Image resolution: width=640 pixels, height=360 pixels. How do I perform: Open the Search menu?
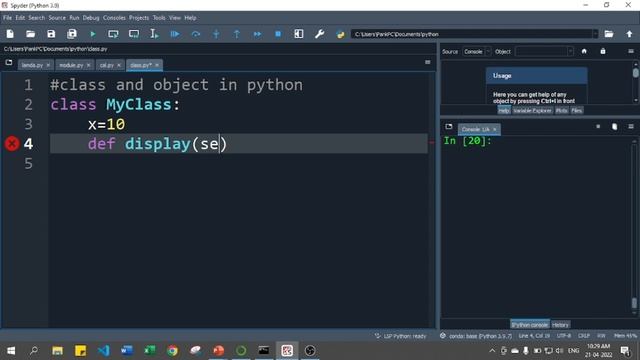(37, 18)
